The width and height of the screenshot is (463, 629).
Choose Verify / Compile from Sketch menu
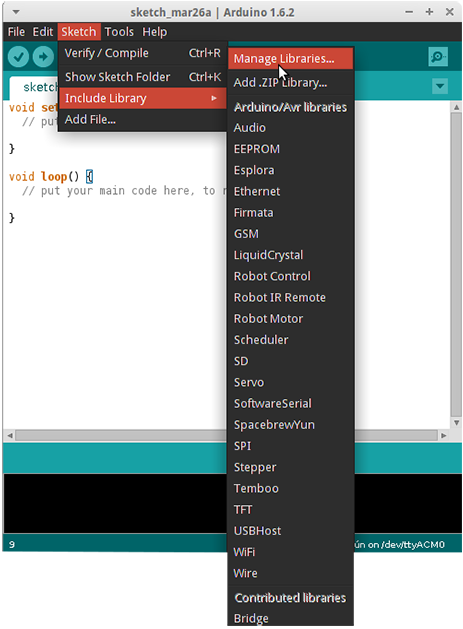tap(142, 53)
